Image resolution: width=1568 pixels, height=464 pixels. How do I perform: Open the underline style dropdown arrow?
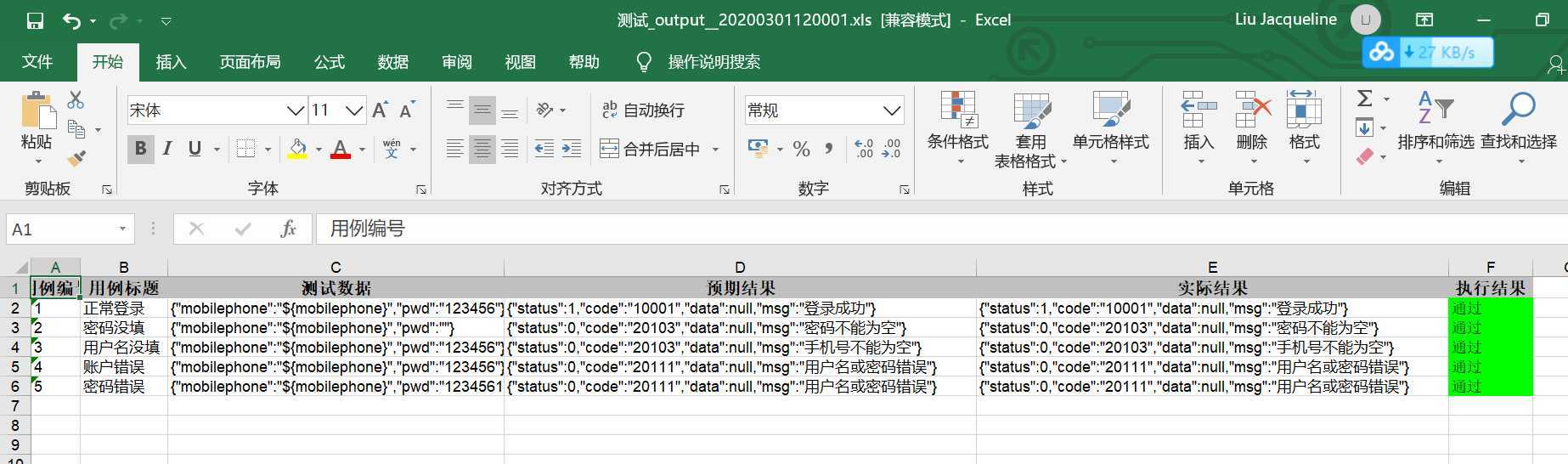click(x=217, y=150)
